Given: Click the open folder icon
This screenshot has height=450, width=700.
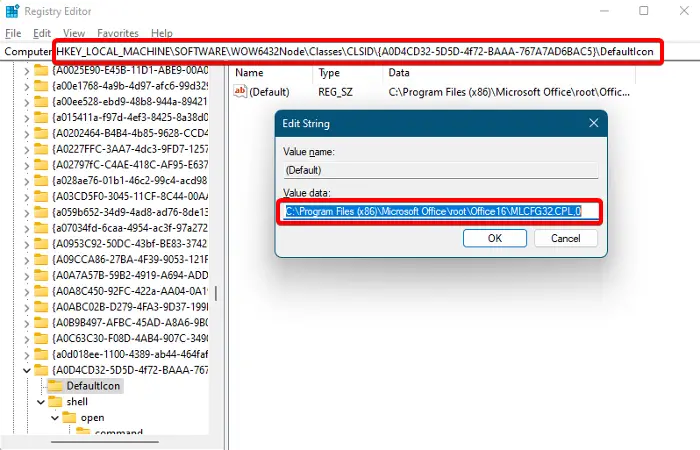Looking at the screenshot, I should pos(70,418).
